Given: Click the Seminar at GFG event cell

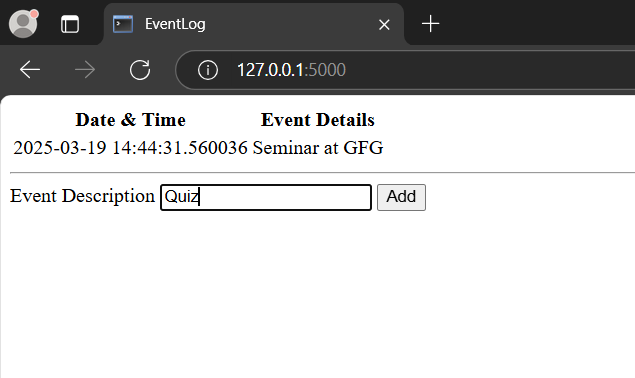Looking at the screenshot, I should 318,148.
